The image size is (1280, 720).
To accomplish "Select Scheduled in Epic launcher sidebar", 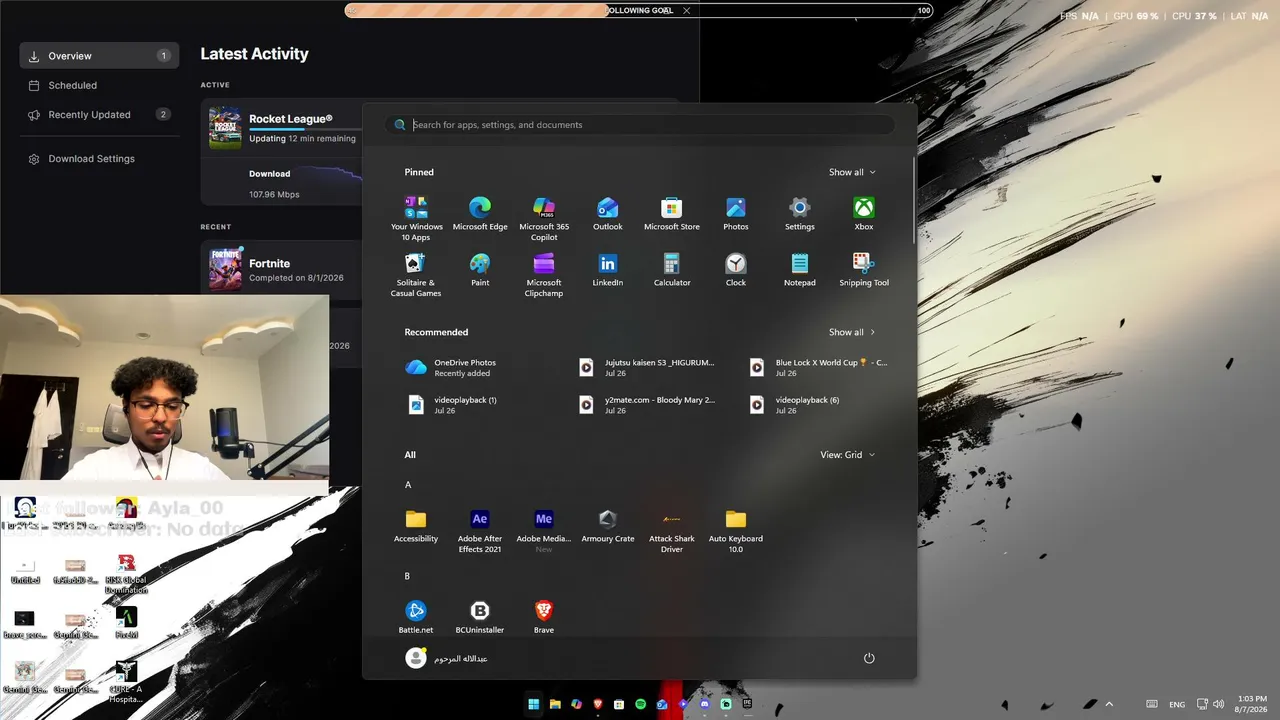I will pyautogui.click(x=99, y=85).
